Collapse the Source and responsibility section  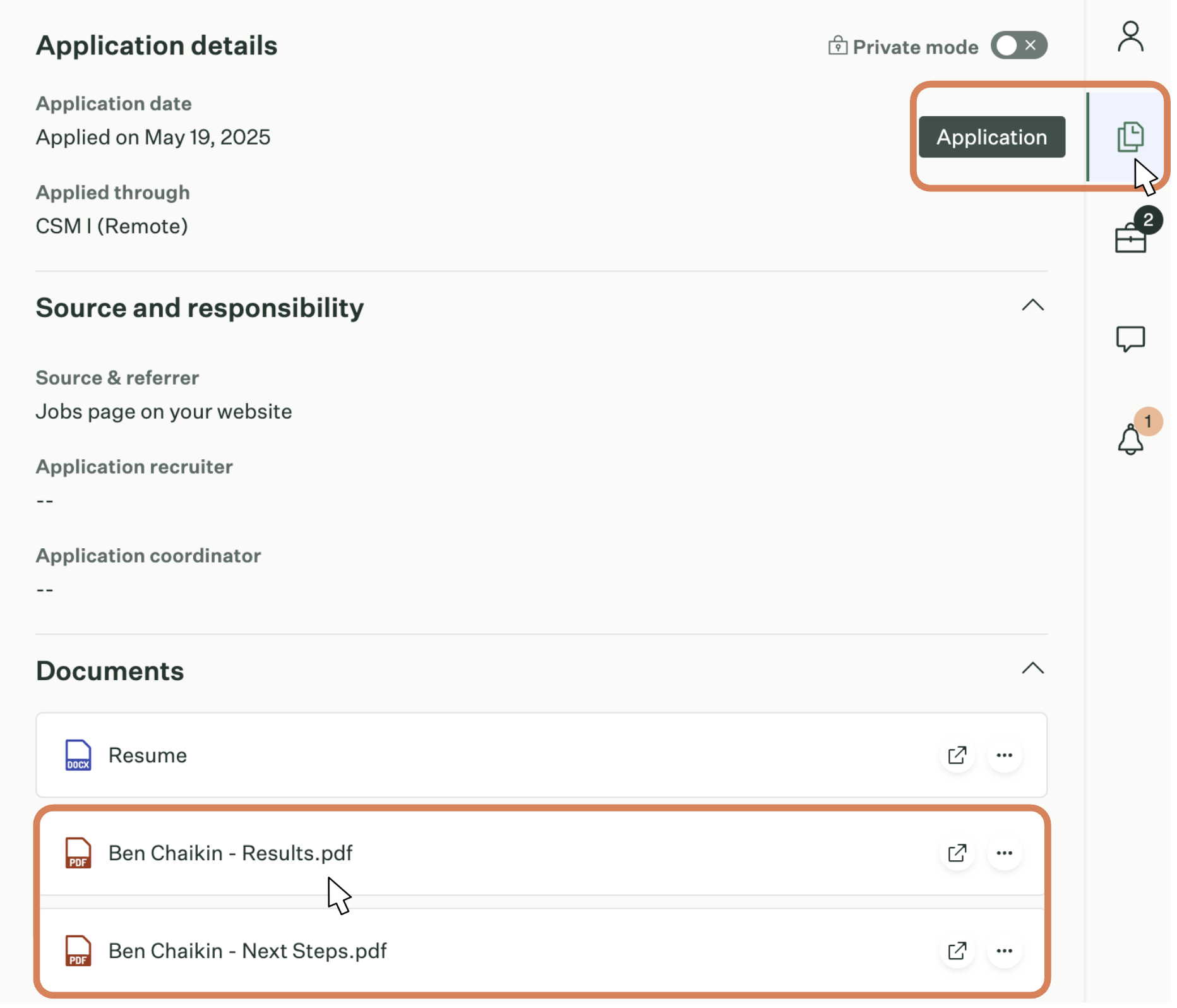[1033, 306]
